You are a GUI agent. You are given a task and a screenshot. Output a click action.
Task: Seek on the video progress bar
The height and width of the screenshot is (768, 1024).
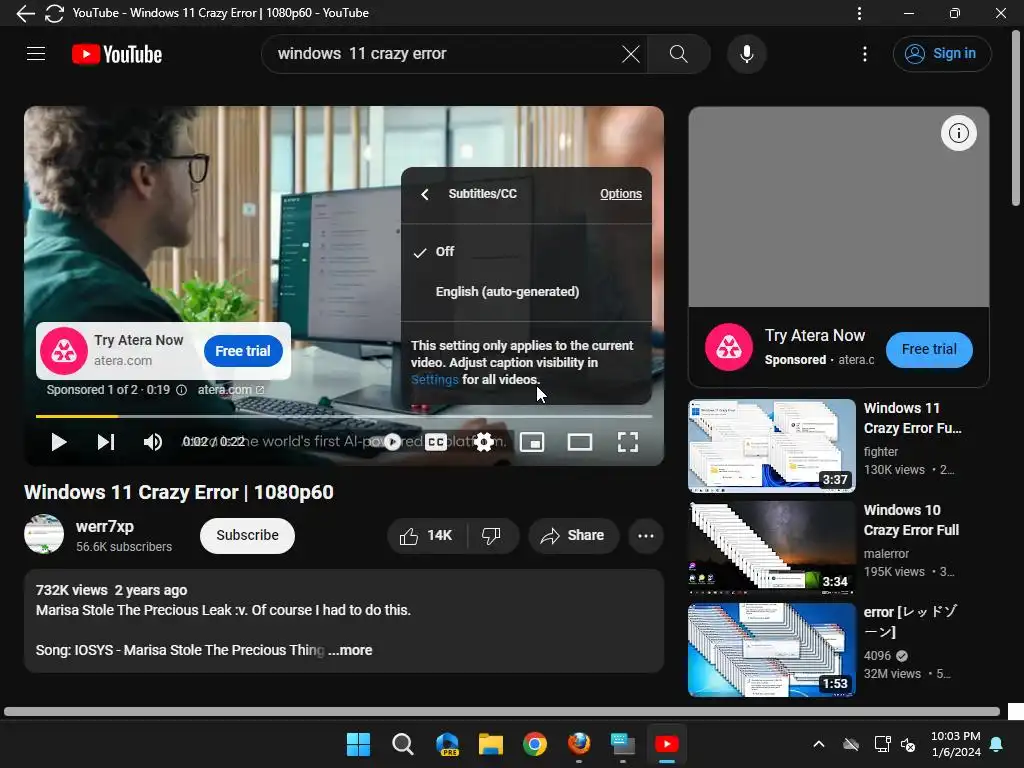pyautogui.click(x=344, y=416)
